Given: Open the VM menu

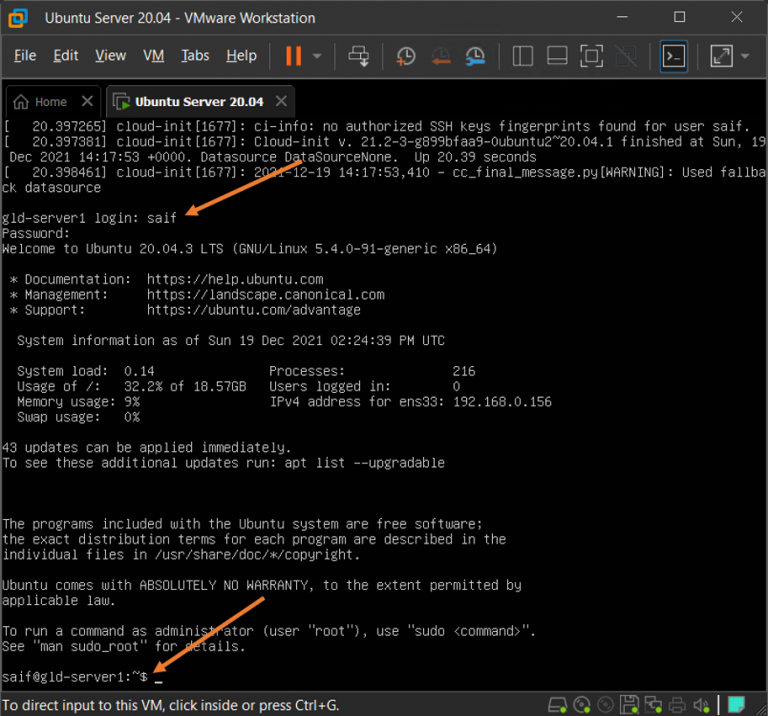Looking at the screenshot, I should click(x=153, y=56).
